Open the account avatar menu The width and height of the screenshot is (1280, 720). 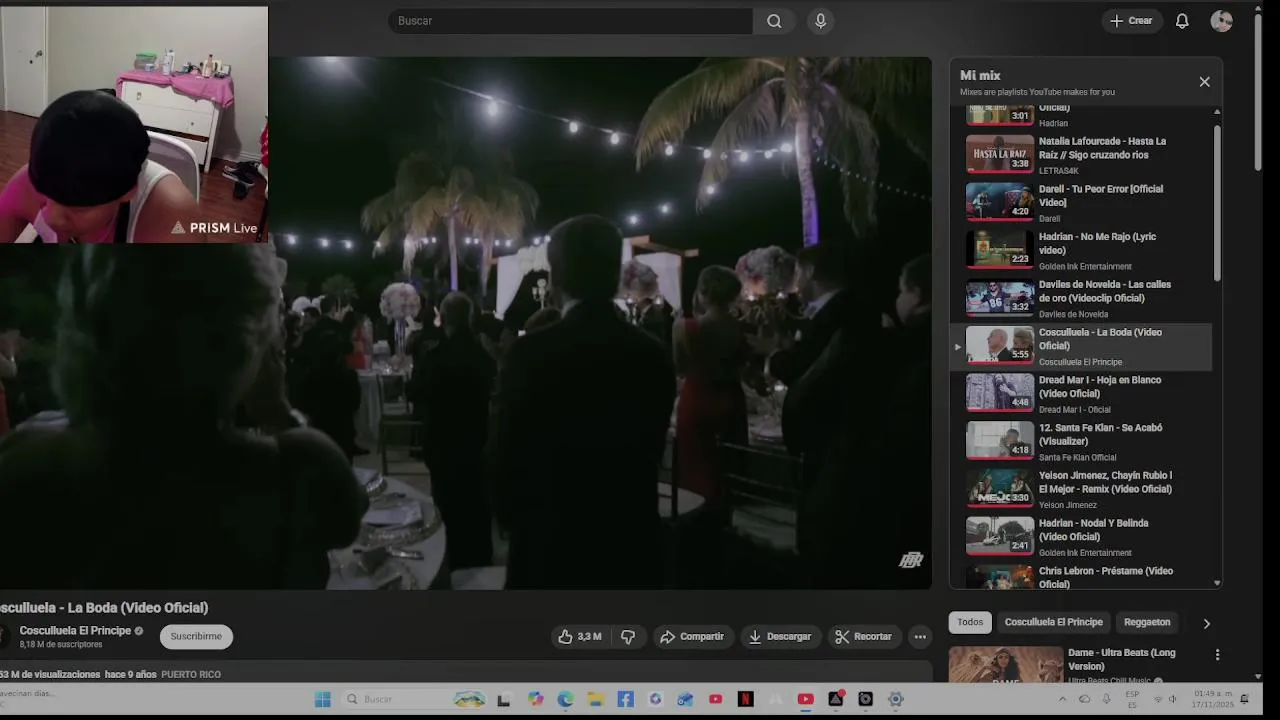point(1221,21)
